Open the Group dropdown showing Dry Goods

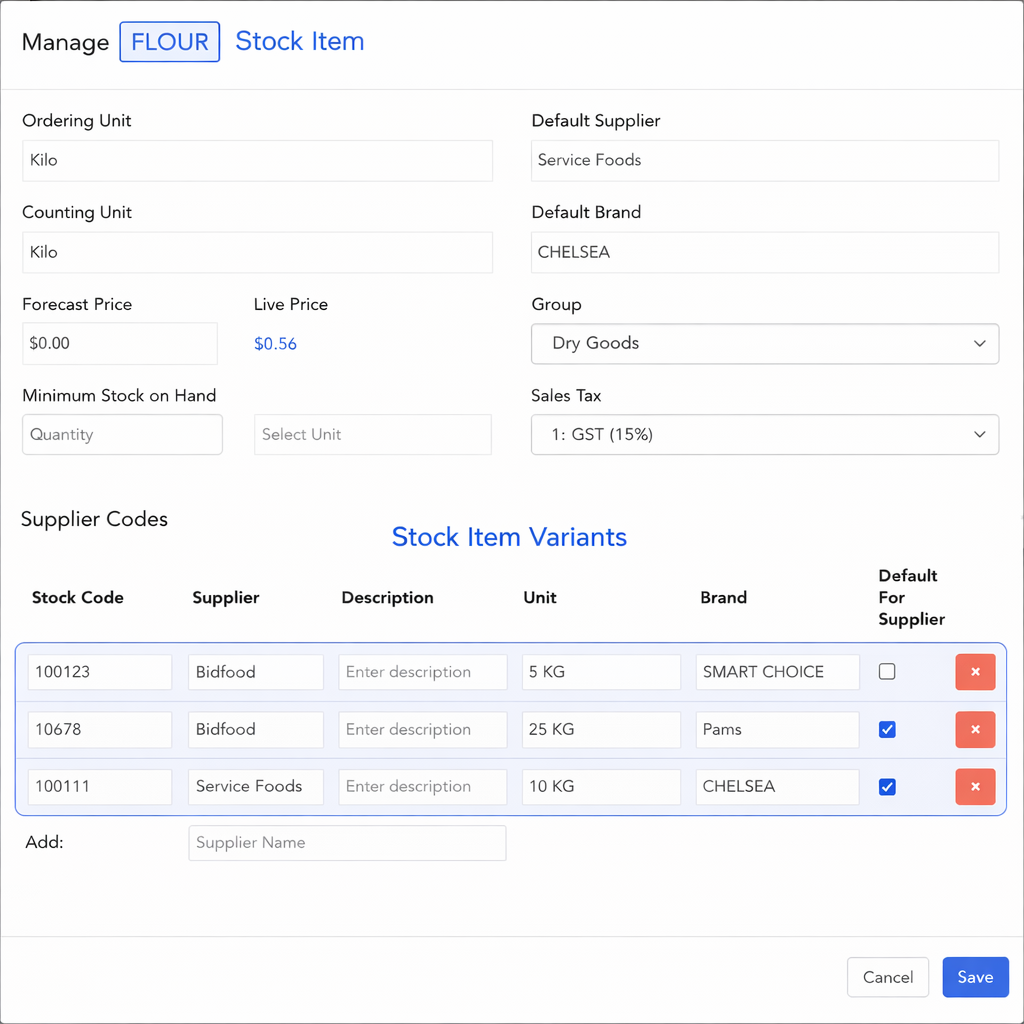tap(764, 344)
